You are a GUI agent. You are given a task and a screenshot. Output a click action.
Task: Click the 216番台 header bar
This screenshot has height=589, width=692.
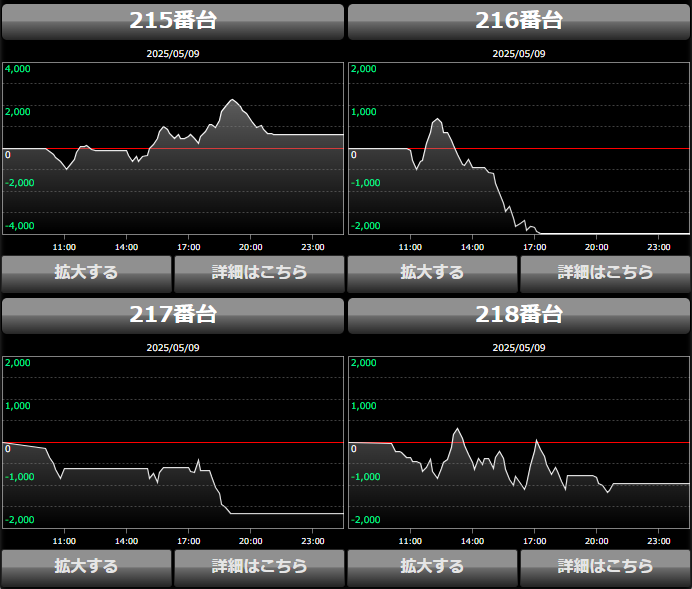click(x=519, y=21)
